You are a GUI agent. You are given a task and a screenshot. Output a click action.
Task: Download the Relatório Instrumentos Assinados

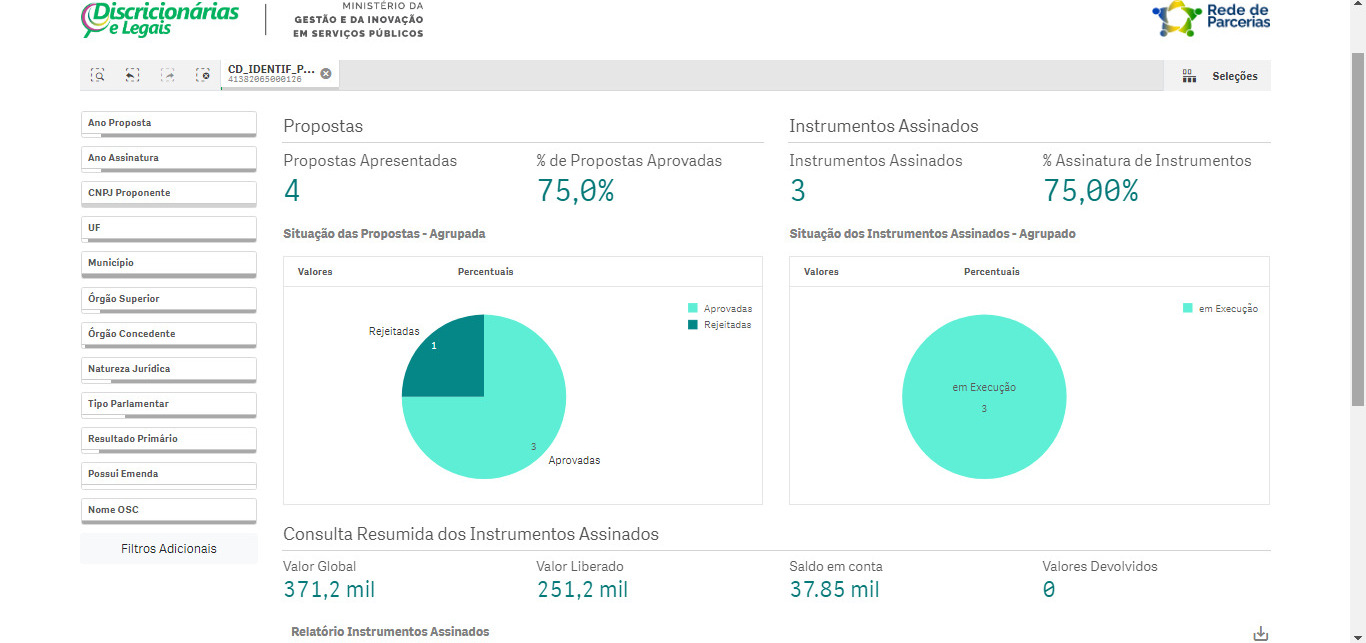pos(1261,633)
